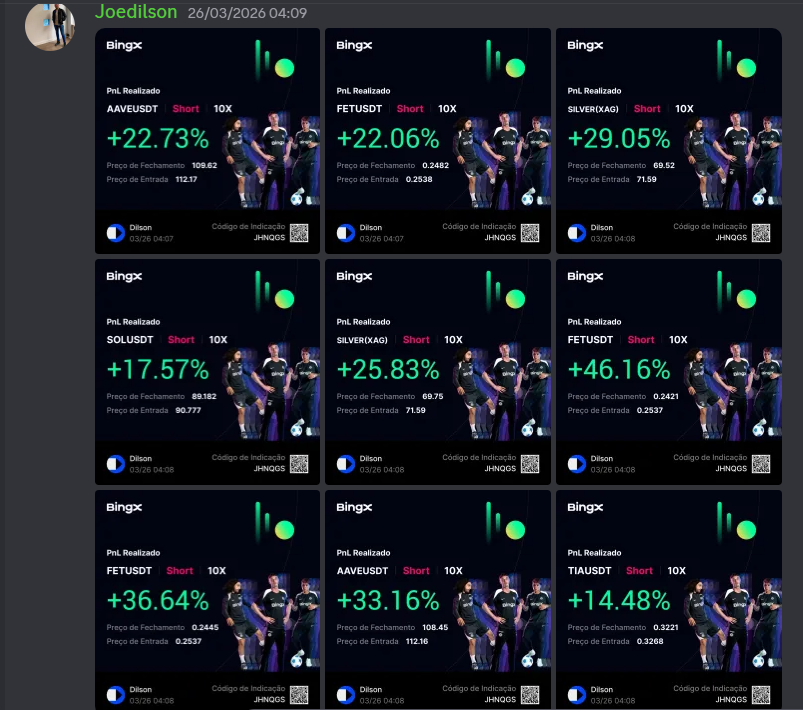Click the closing price 69.75
Screen dimensions: 803x710
[x=433, y=396]
